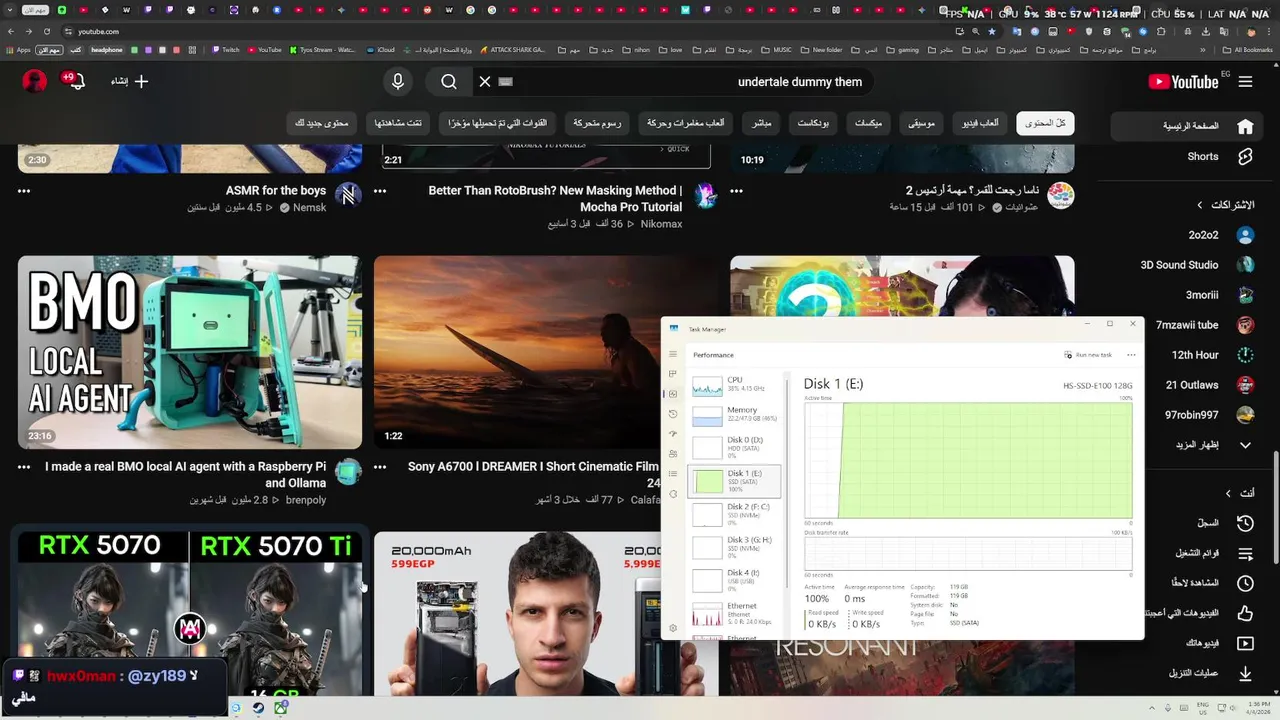Open Nemsk channel avatar

348,195
